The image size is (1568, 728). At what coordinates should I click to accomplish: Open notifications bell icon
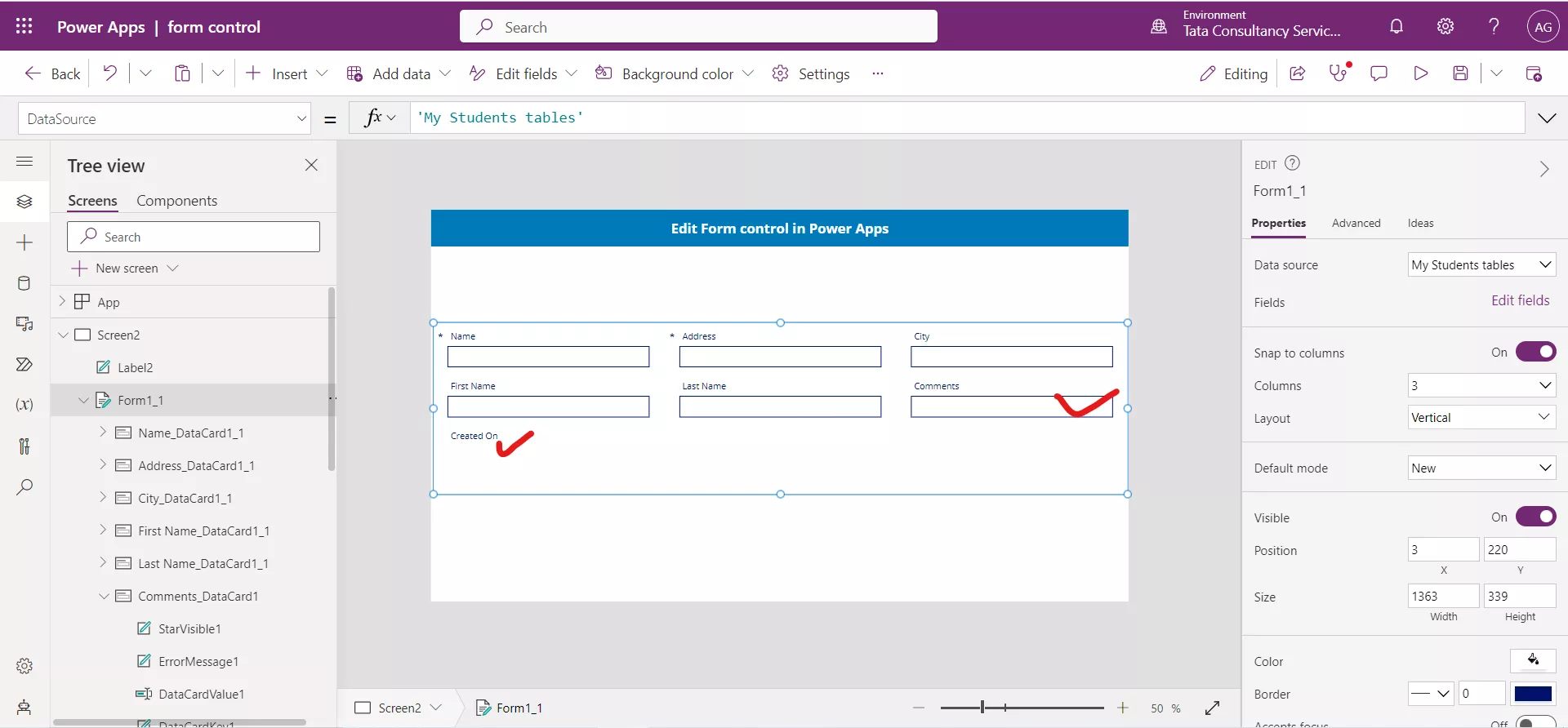tap(1396, 26)
